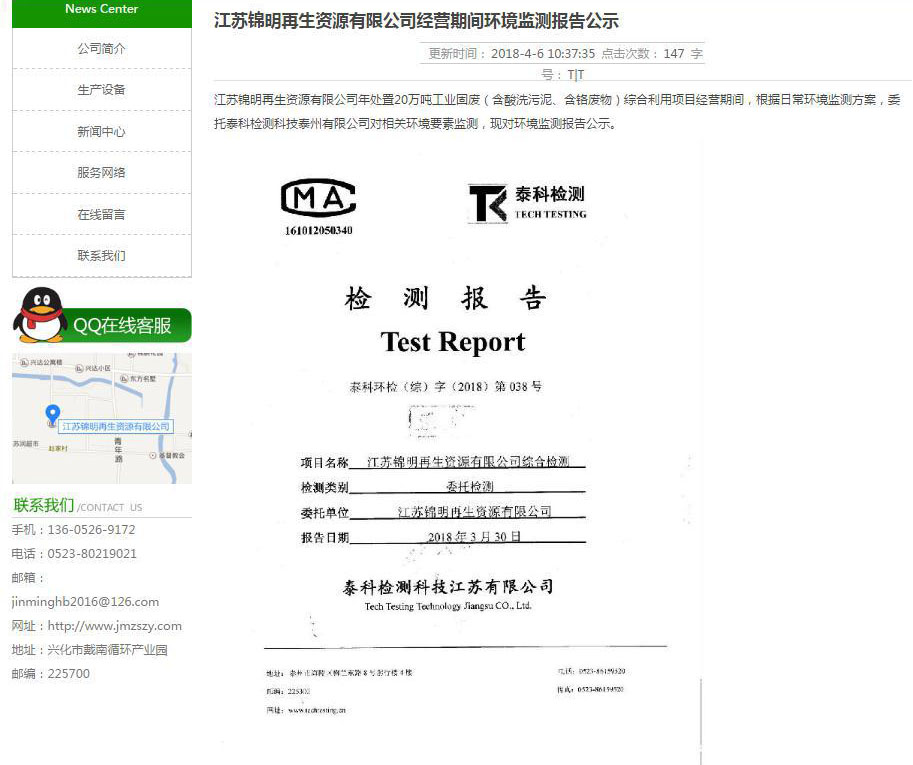The image size is (913, 765).
Task: Select small font size 'T' link
Action: 581,75
